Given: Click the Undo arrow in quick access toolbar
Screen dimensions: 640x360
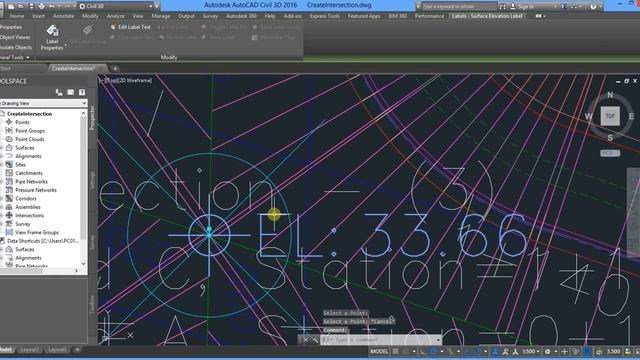Looking at the screenshot, I should click(x=53, y=6).
